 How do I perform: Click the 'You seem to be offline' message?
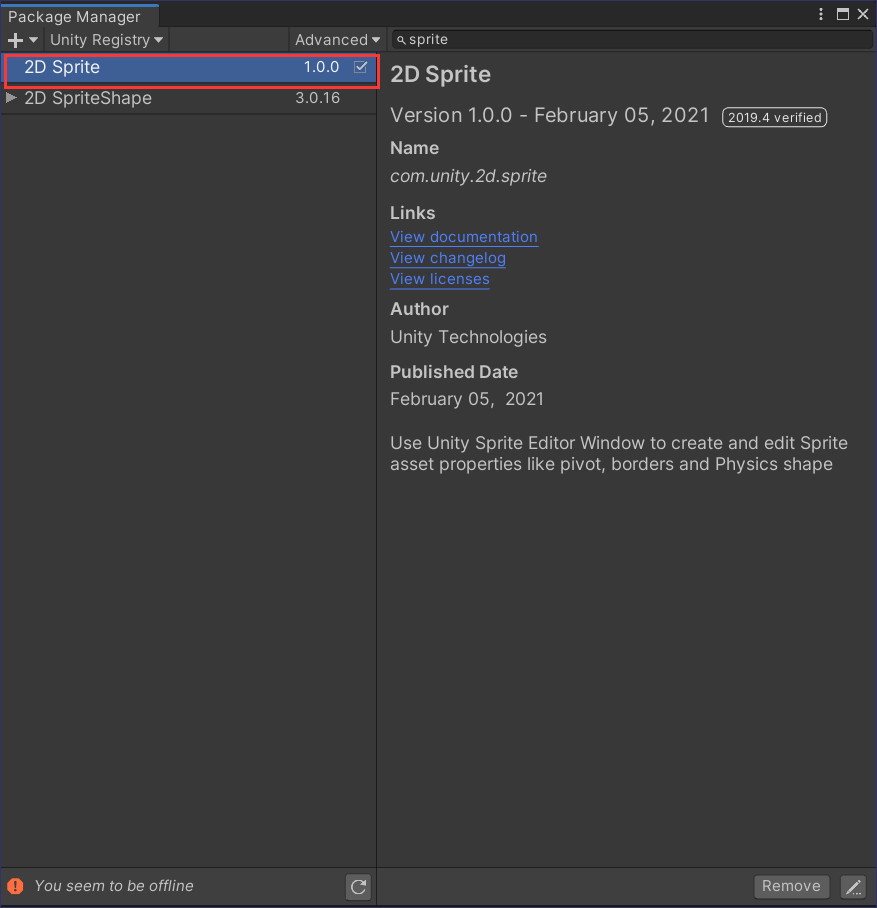(114, 886)
